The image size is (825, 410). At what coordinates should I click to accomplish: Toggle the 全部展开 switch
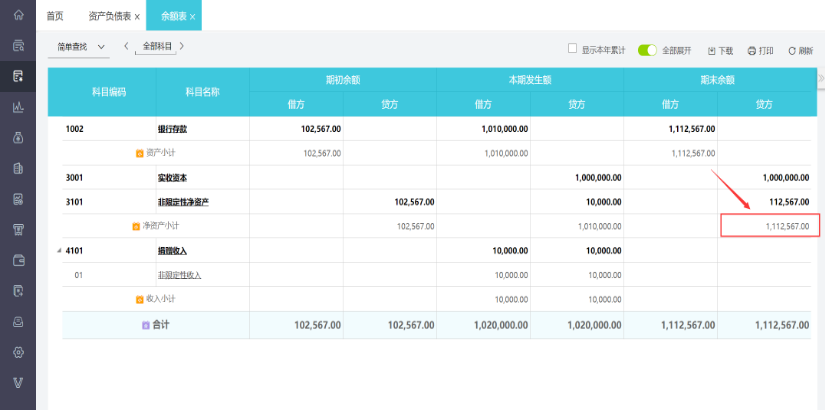(x=647, y=50)
